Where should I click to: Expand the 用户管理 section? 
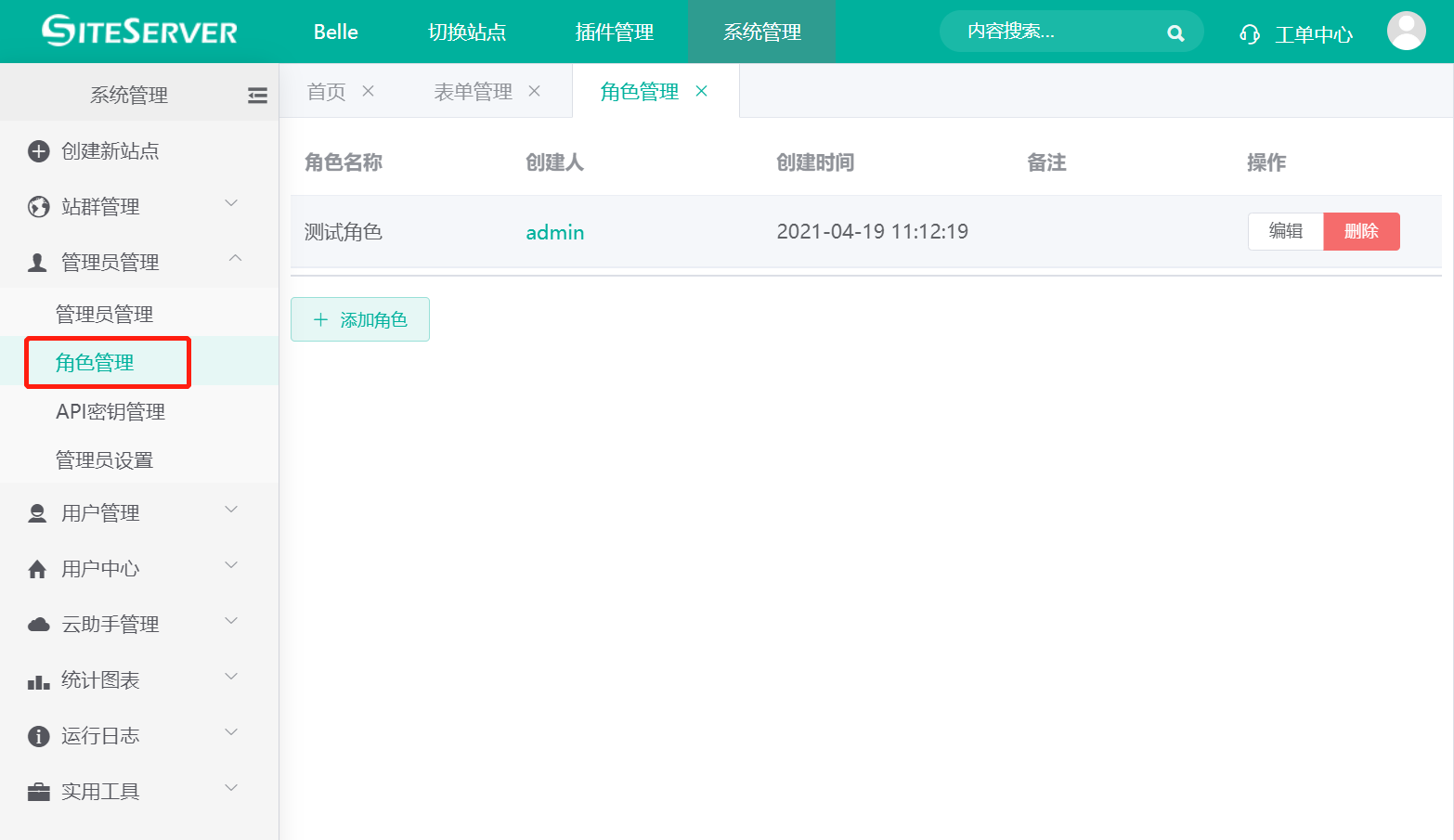(x=231, y=510)
